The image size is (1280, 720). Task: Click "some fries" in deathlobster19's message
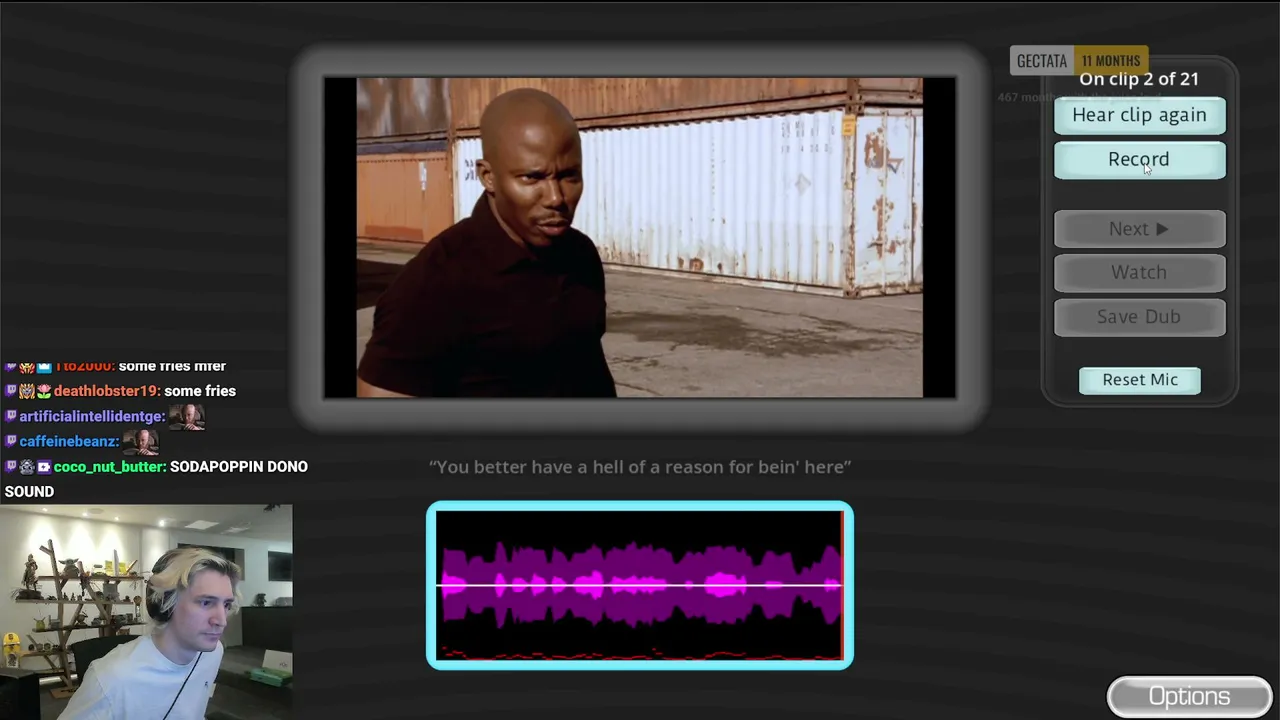coord(200,391)
